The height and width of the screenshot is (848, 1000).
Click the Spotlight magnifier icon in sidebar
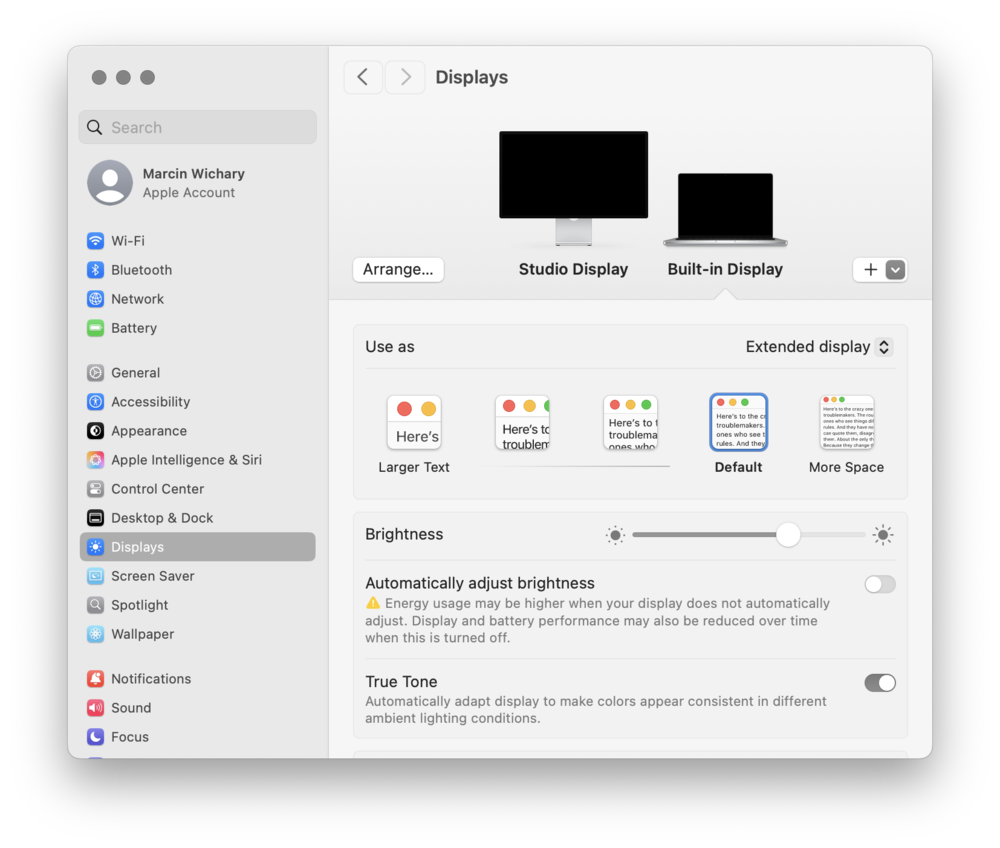[x=96, y=605]
